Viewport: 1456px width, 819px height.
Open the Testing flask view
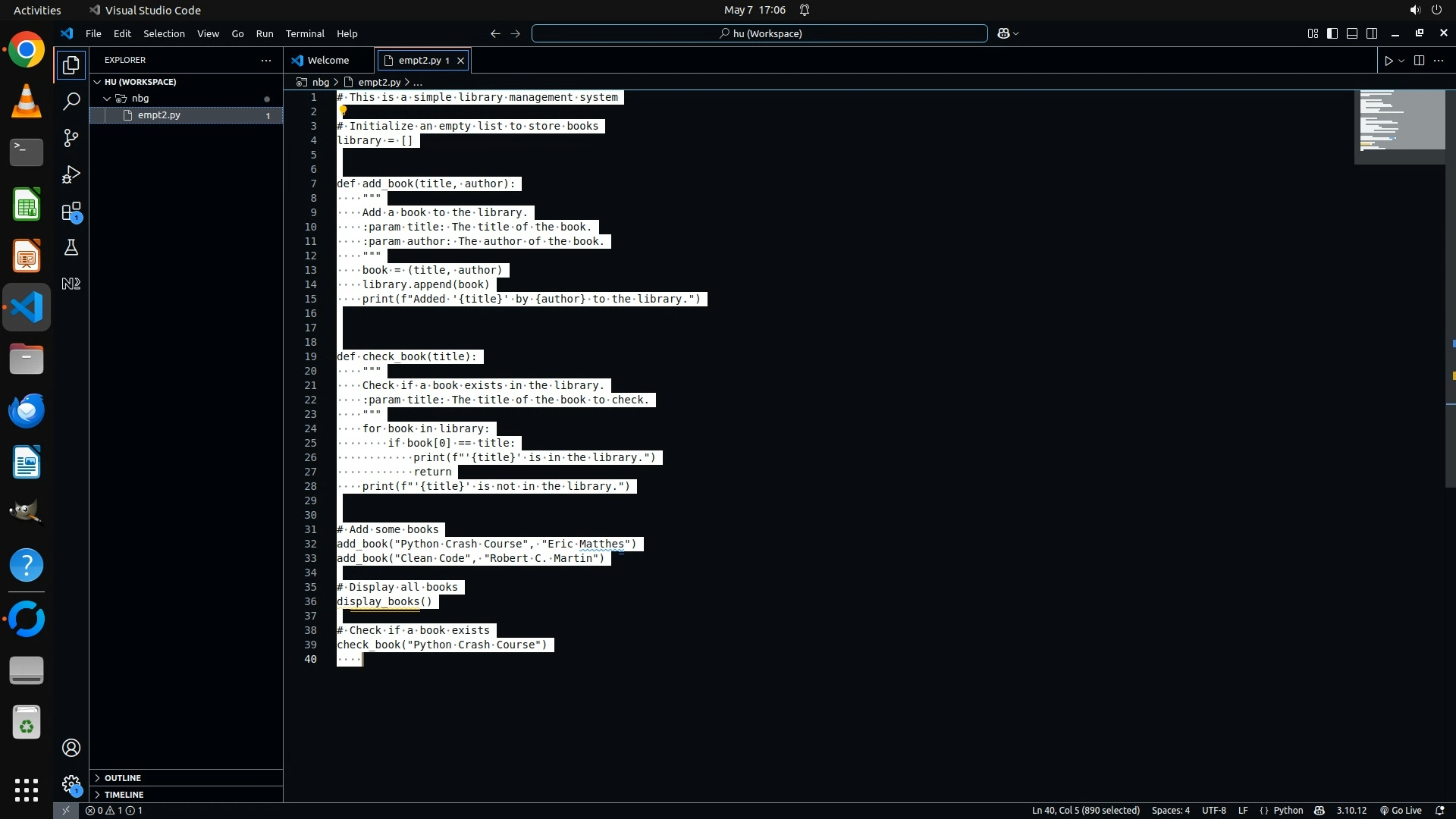71,248
